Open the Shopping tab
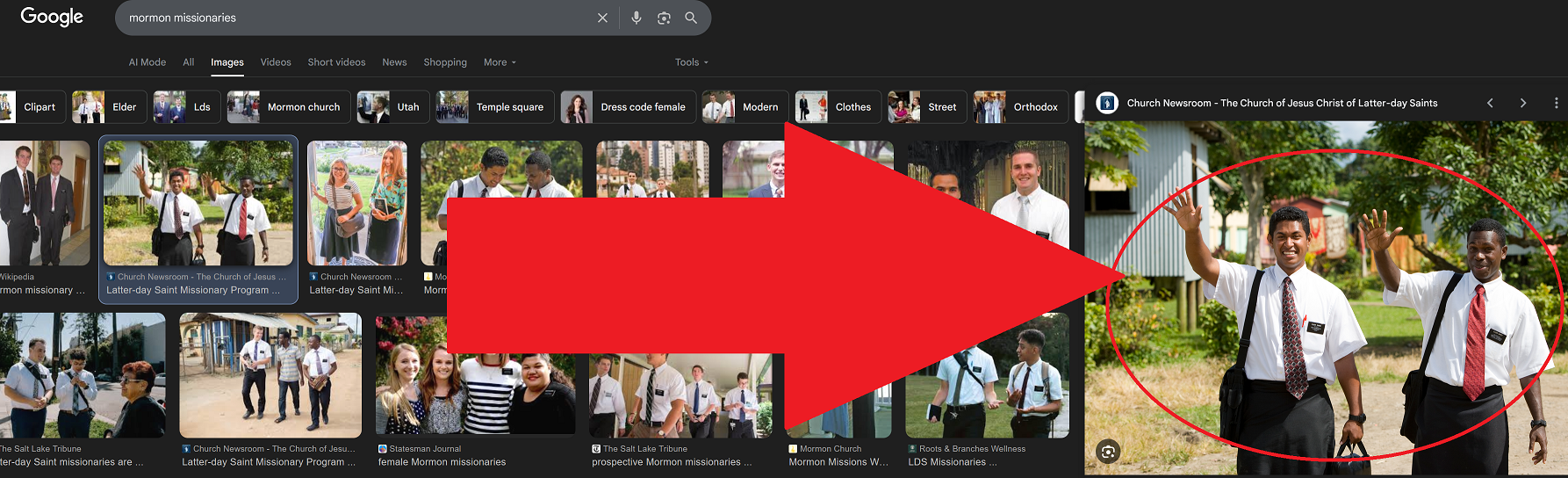 445,62
